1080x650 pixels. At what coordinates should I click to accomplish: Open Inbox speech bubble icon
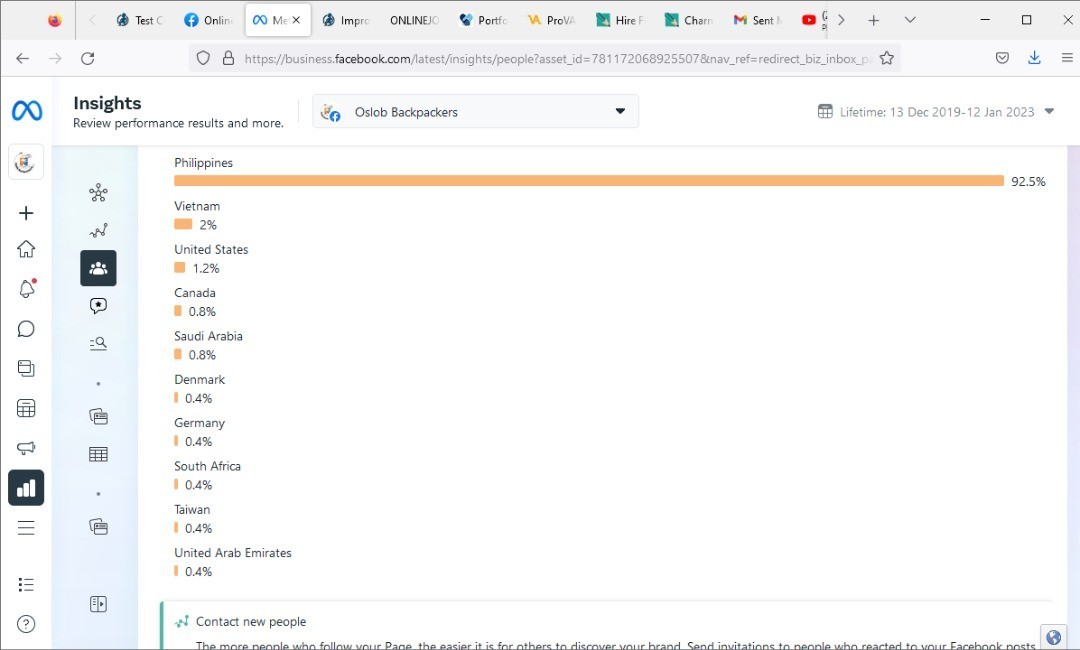click(x=25, y=328)
